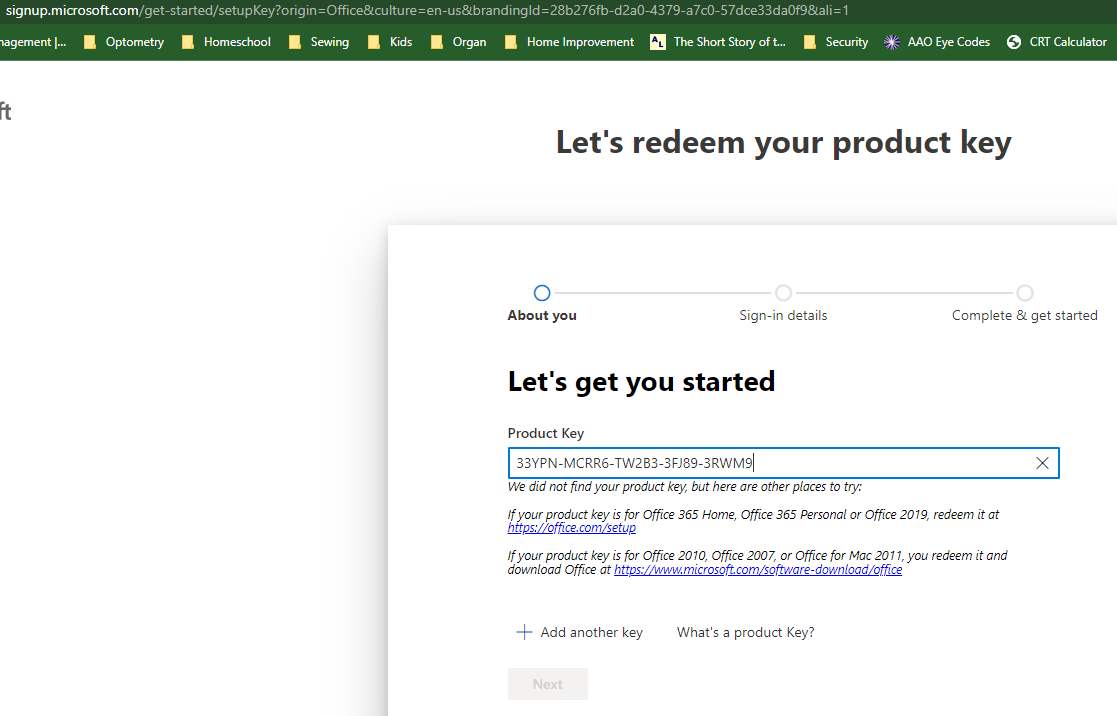This screenshot has width=1117, height=716.
Task: Open the Organ bookmarks folder
Action: tap(459, 42)
